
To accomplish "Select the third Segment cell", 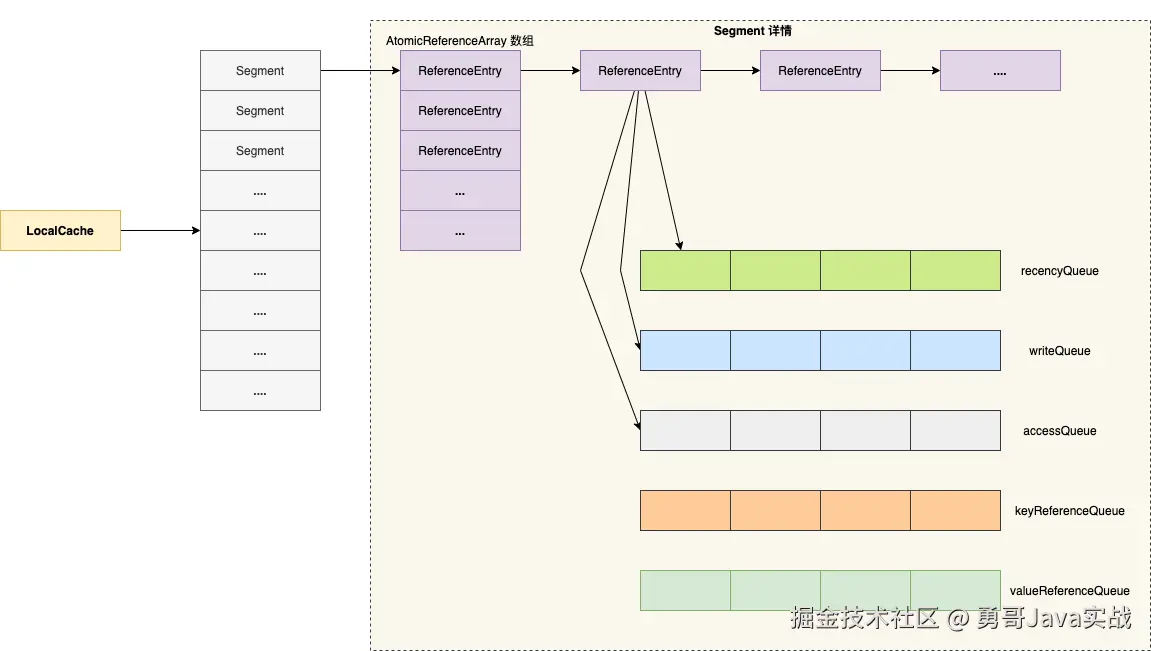I will tap(261, 150).
